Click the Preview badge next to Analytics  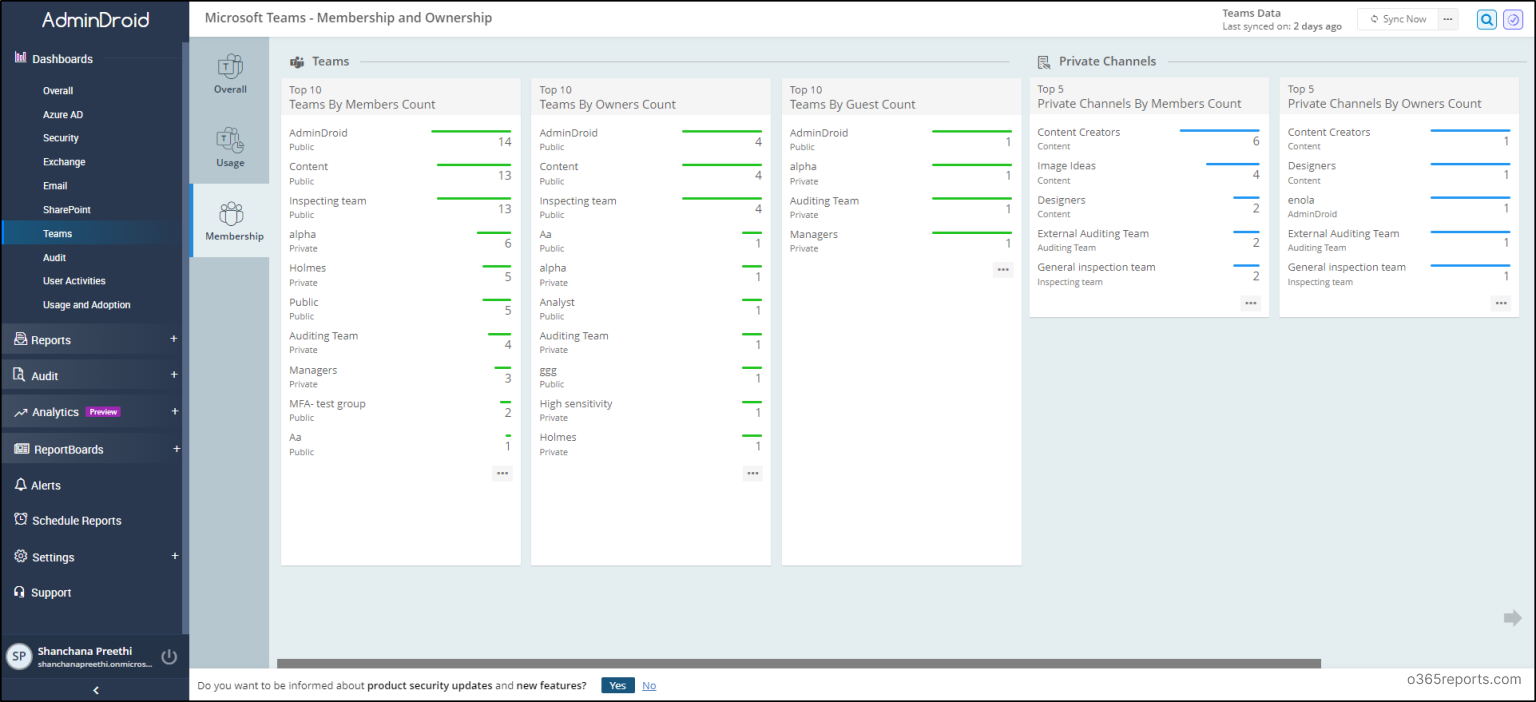tap(103, 411)
